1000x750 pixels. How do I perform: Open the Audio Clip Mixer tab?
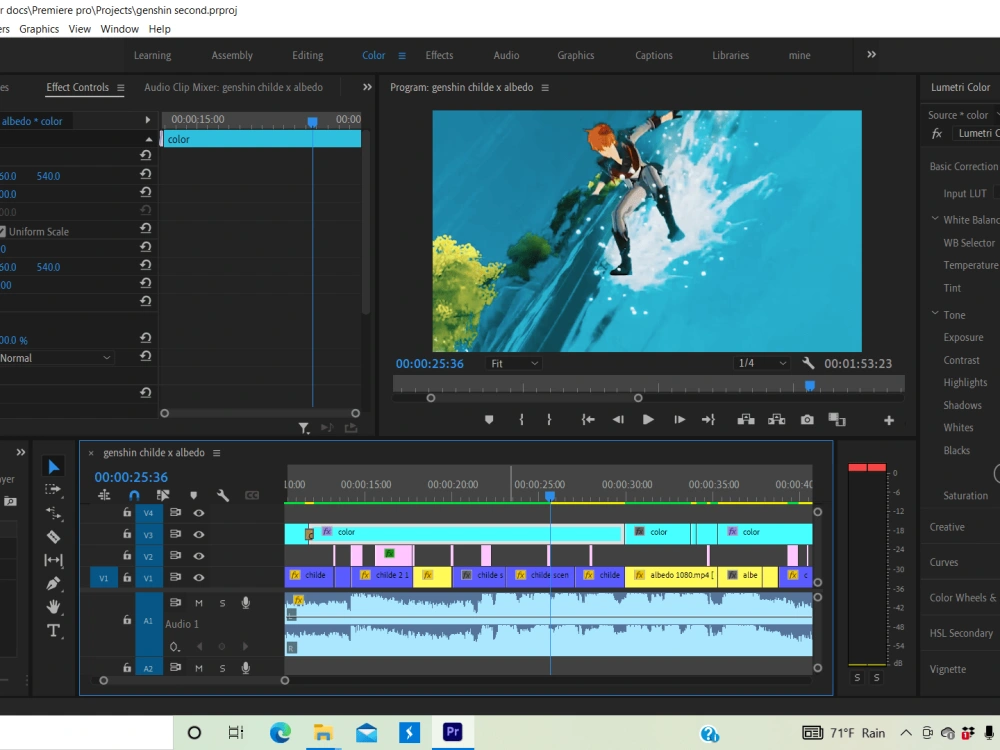[x=233, y=87]
